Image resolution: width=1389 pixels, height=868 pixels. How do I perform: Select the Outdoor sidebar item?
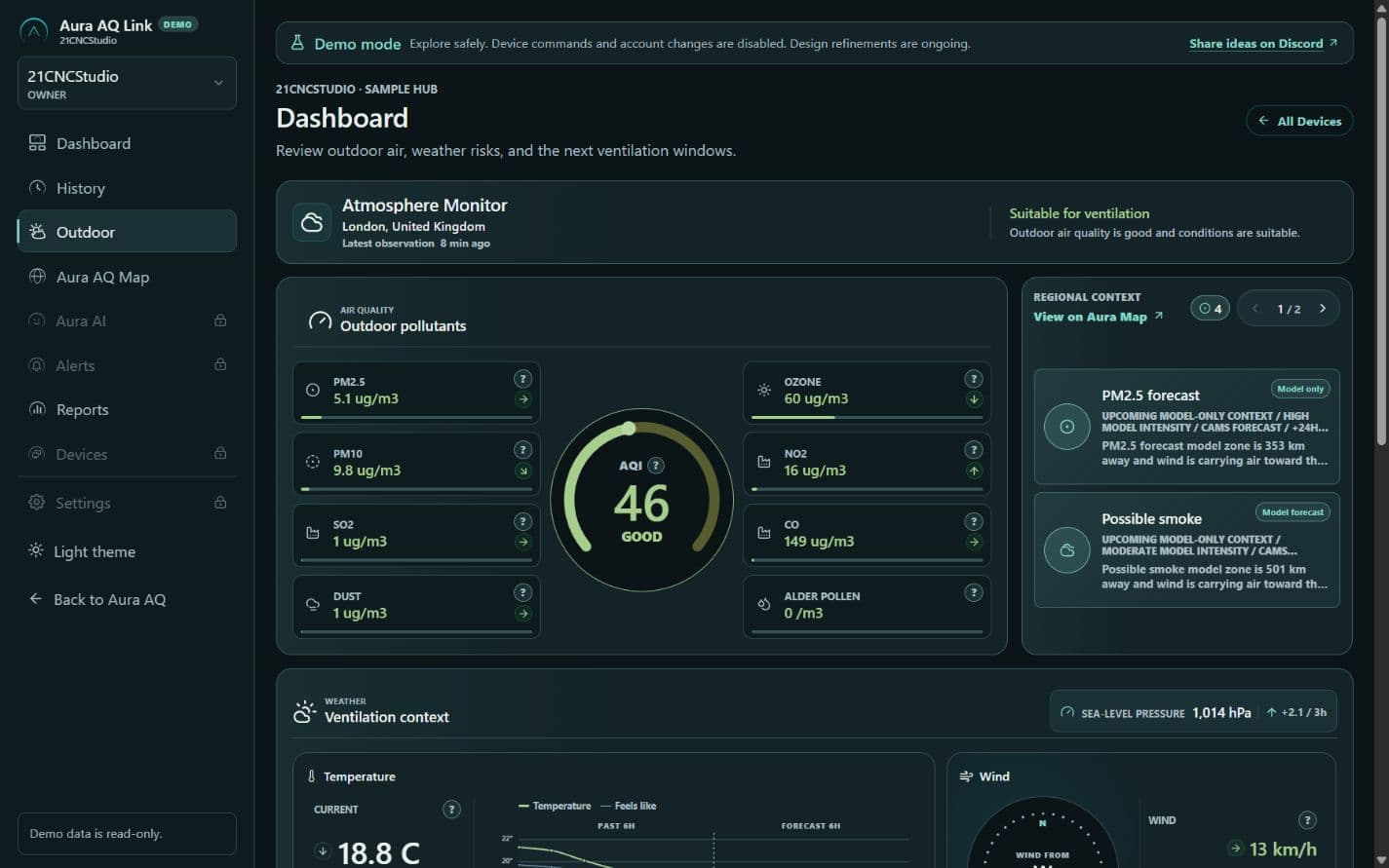tap(127, 232)
